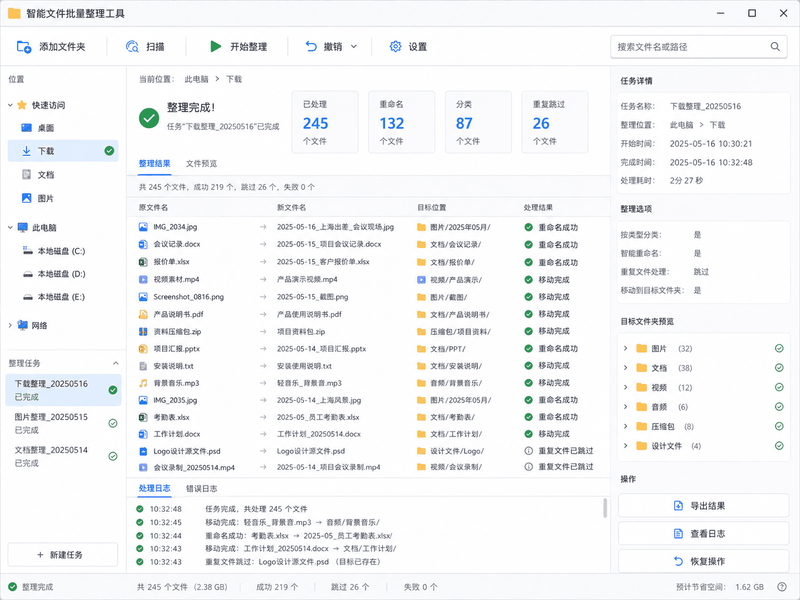
Task: Click the check mark beside 压缩包 (8) folder
Action: pyautogui.click(x=779, y=427)
